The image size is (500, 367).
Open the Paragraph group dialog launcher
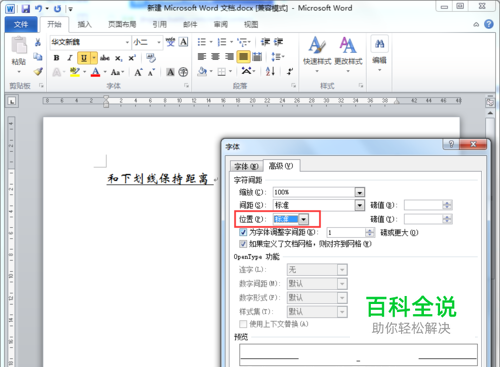(293, 86)
